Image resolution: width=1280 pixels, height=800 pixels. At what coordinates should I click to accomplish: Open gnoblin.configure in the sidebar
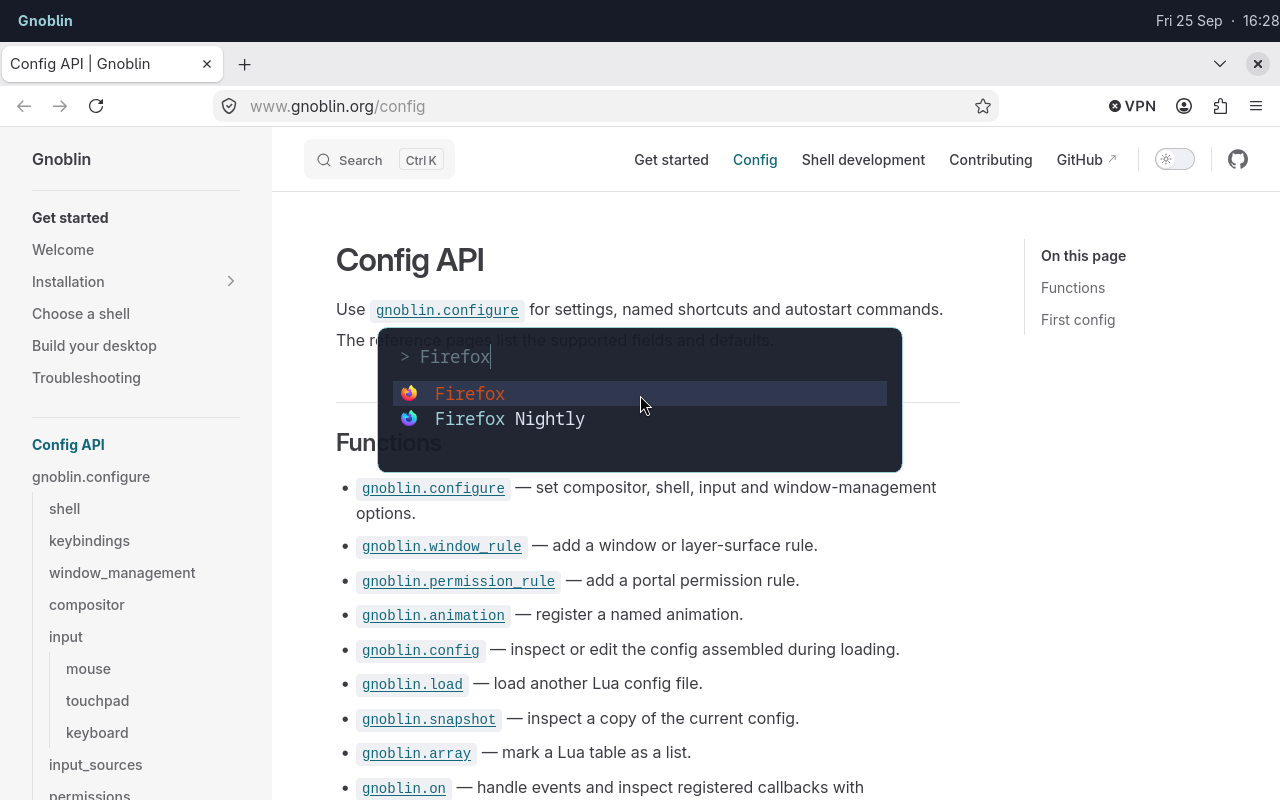click(x=91, y=477)
